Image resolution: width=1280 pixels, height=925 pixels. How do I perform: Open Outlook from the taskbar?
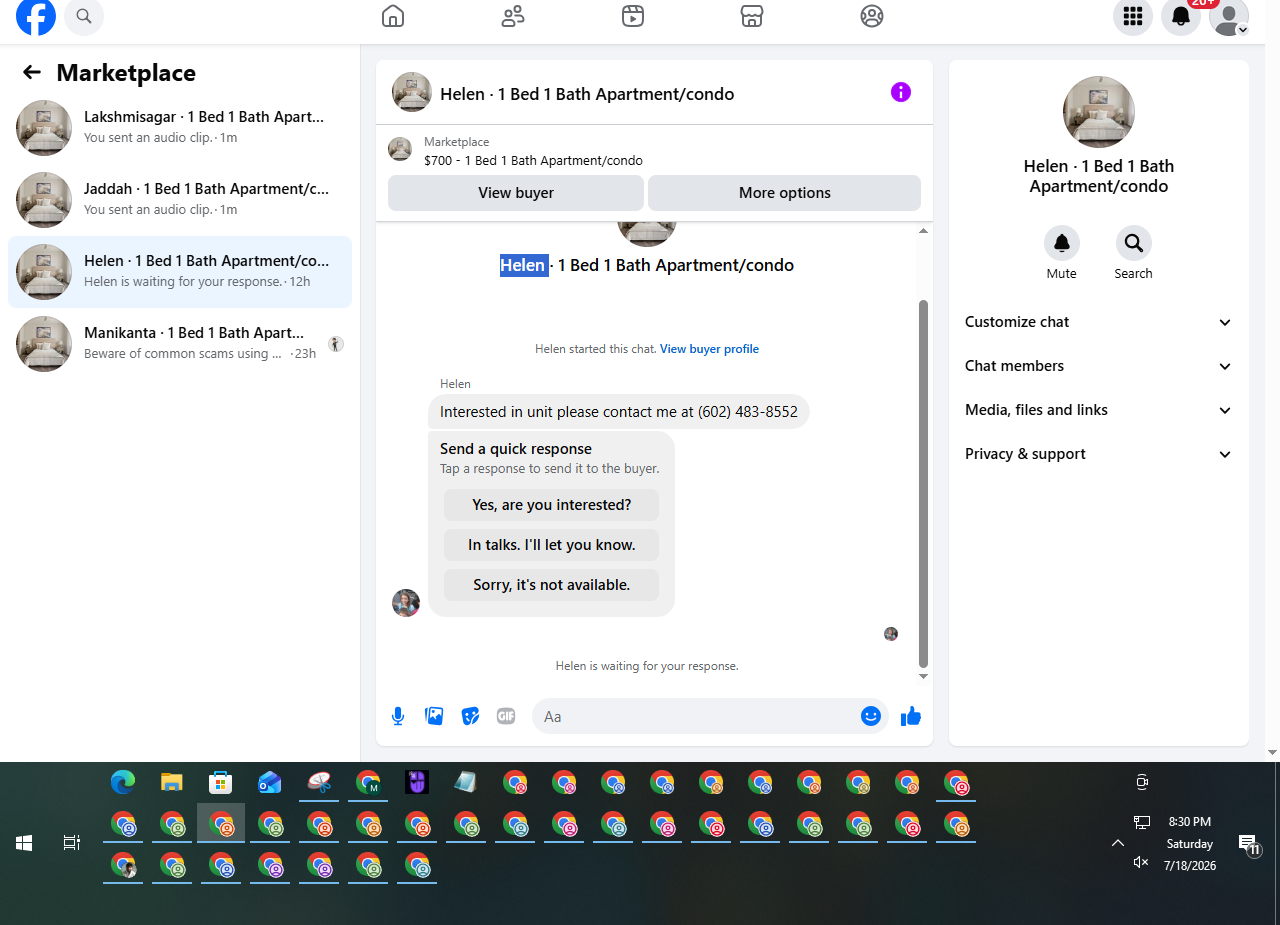coord(270,782)
